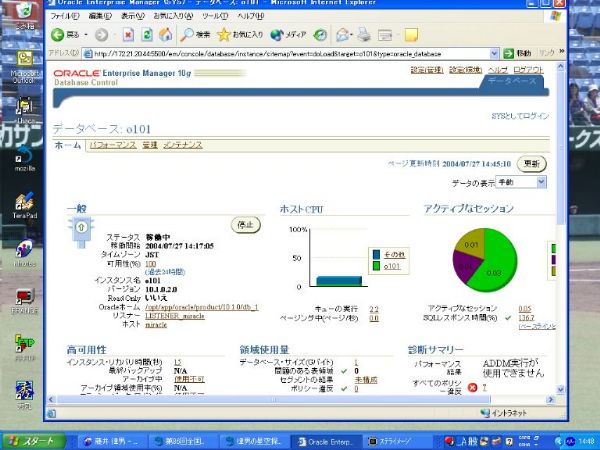Image resolution: width=600 pixels, height=450 pixels.
Task: Open Microsoft Outlook desktop icon
Action: coord(24,67)
